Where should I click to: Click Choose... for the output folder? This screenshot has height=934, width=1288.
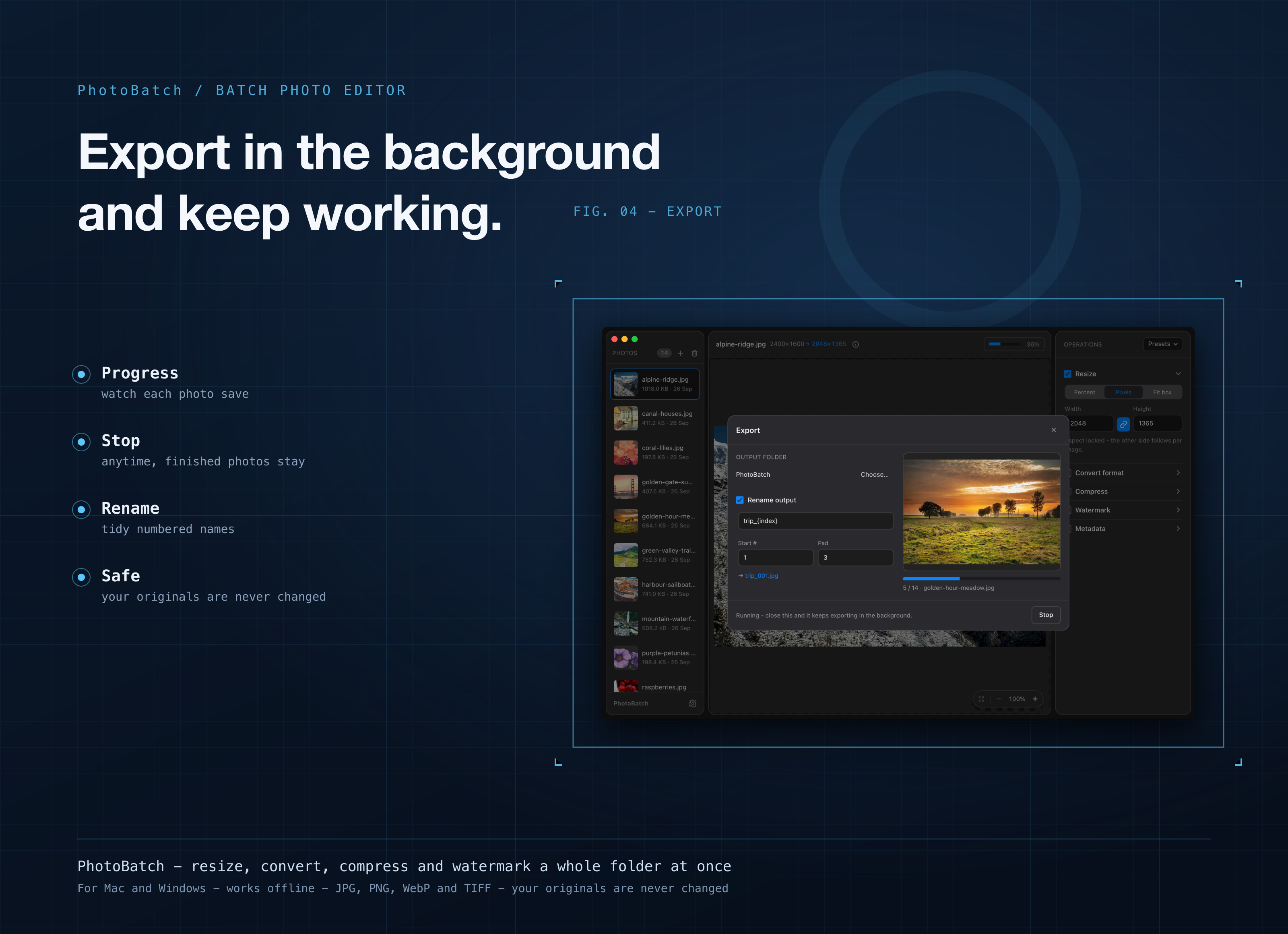tap(874, 475)
